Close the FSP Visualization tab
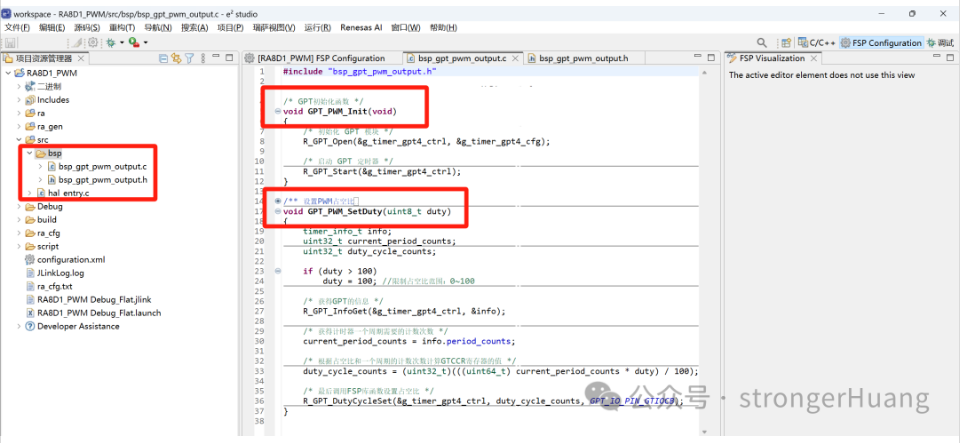 [x=814, y=58]
